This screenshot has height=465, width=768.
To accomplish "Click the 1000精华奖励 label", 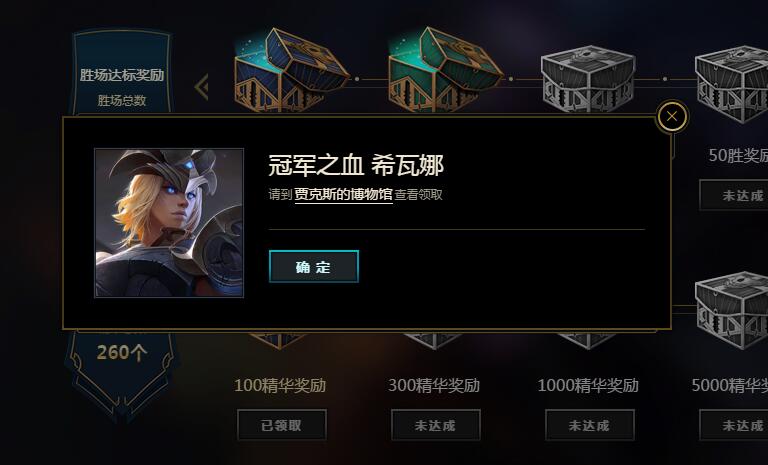I will point(588,385).
